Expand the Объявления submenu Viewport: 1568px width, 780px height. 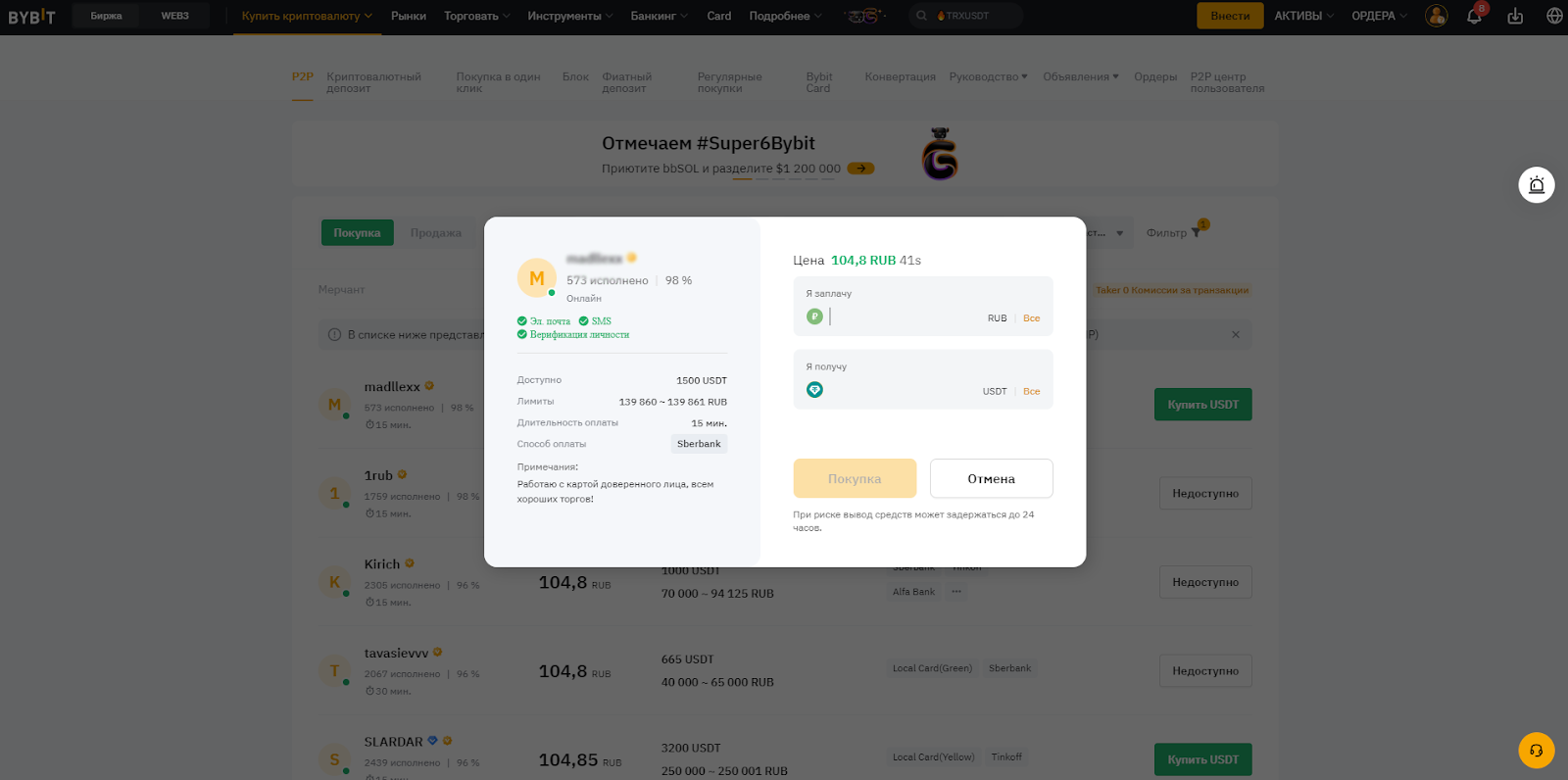tap(1081, 76)
